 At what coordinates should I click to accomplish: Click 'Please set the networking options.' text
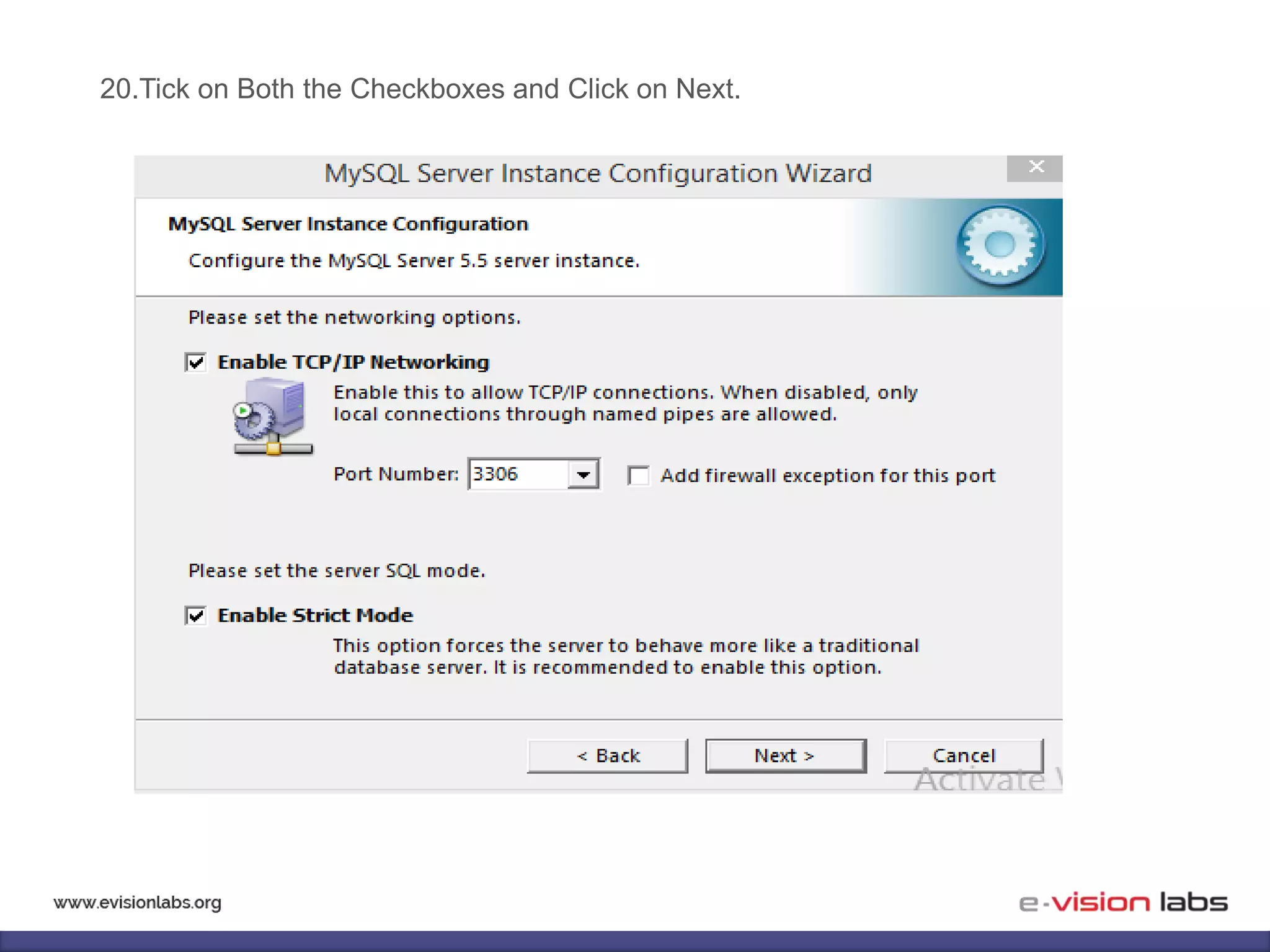tap(355, 318)
